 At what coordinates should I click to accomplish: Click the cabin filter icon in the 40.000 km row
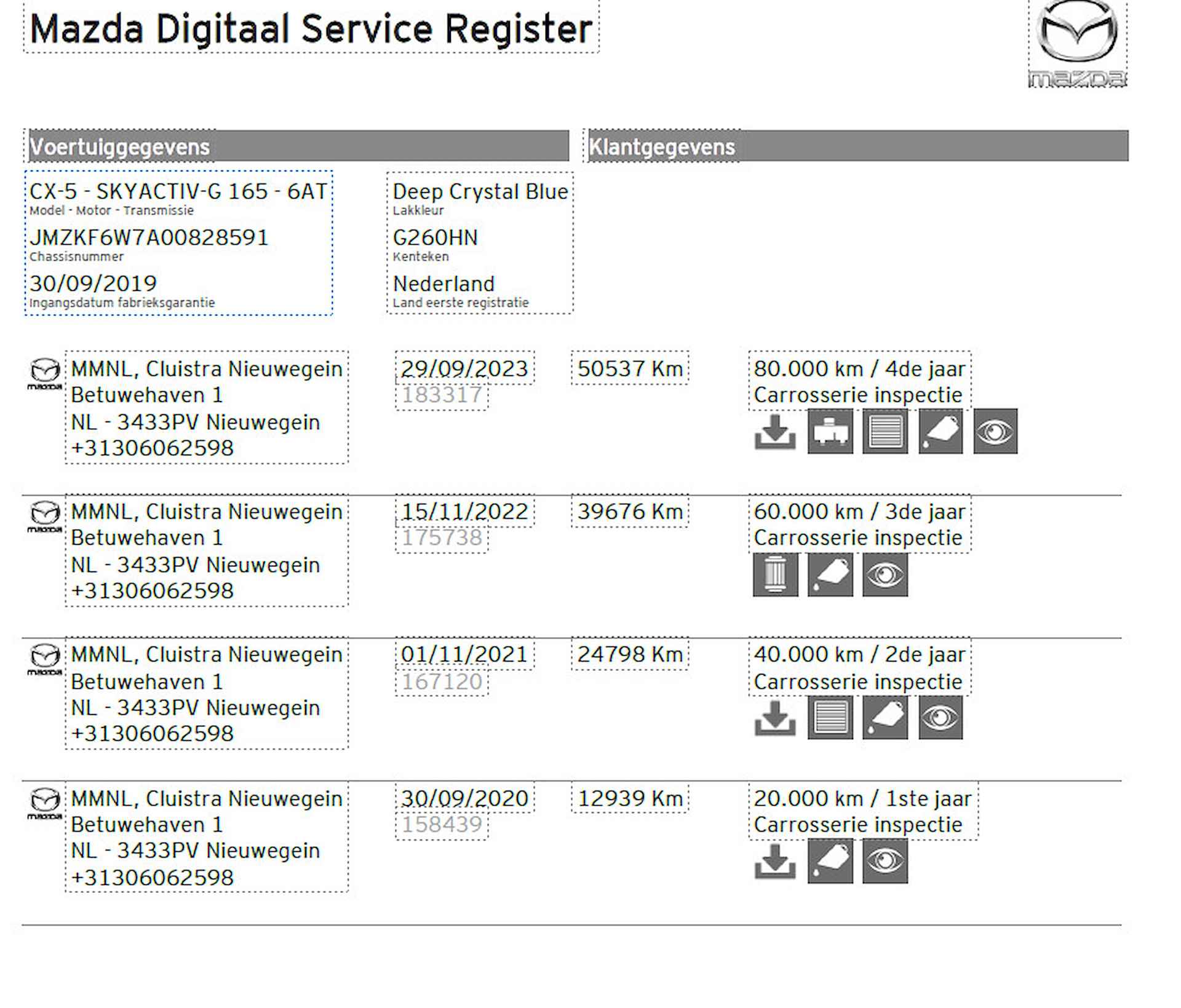click(830, 717)
